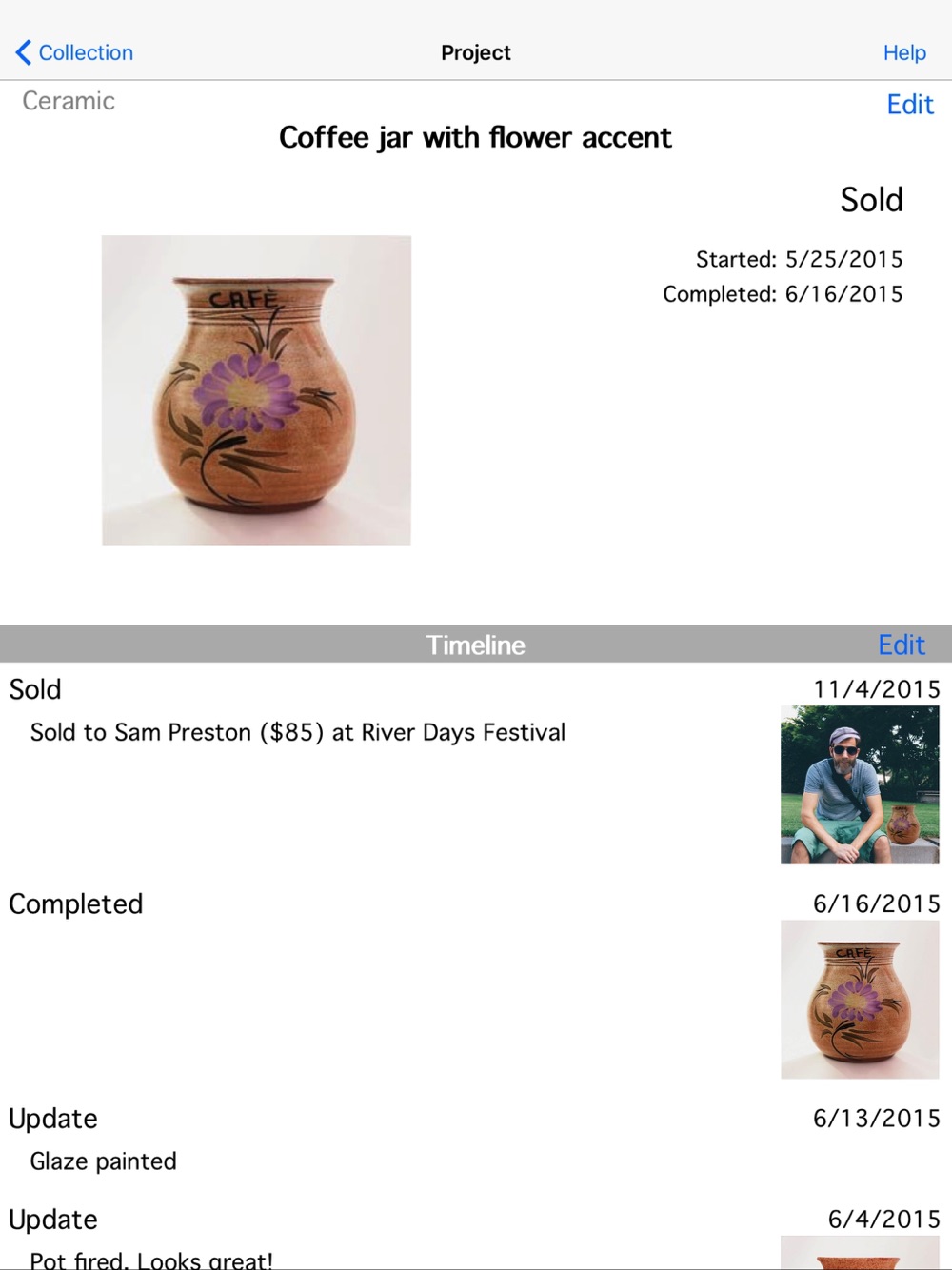Viewport: 952px width, 1270px height.
Task: Open the Help link
Action: pyautogui.click(x=903, y=52)
